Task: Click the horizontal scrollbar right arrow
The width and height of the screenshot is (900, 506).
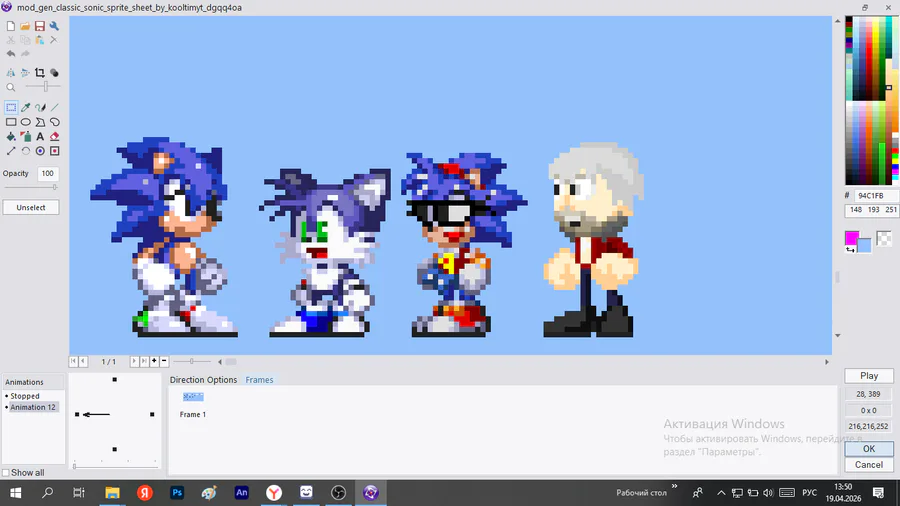Action: [827, 362]
